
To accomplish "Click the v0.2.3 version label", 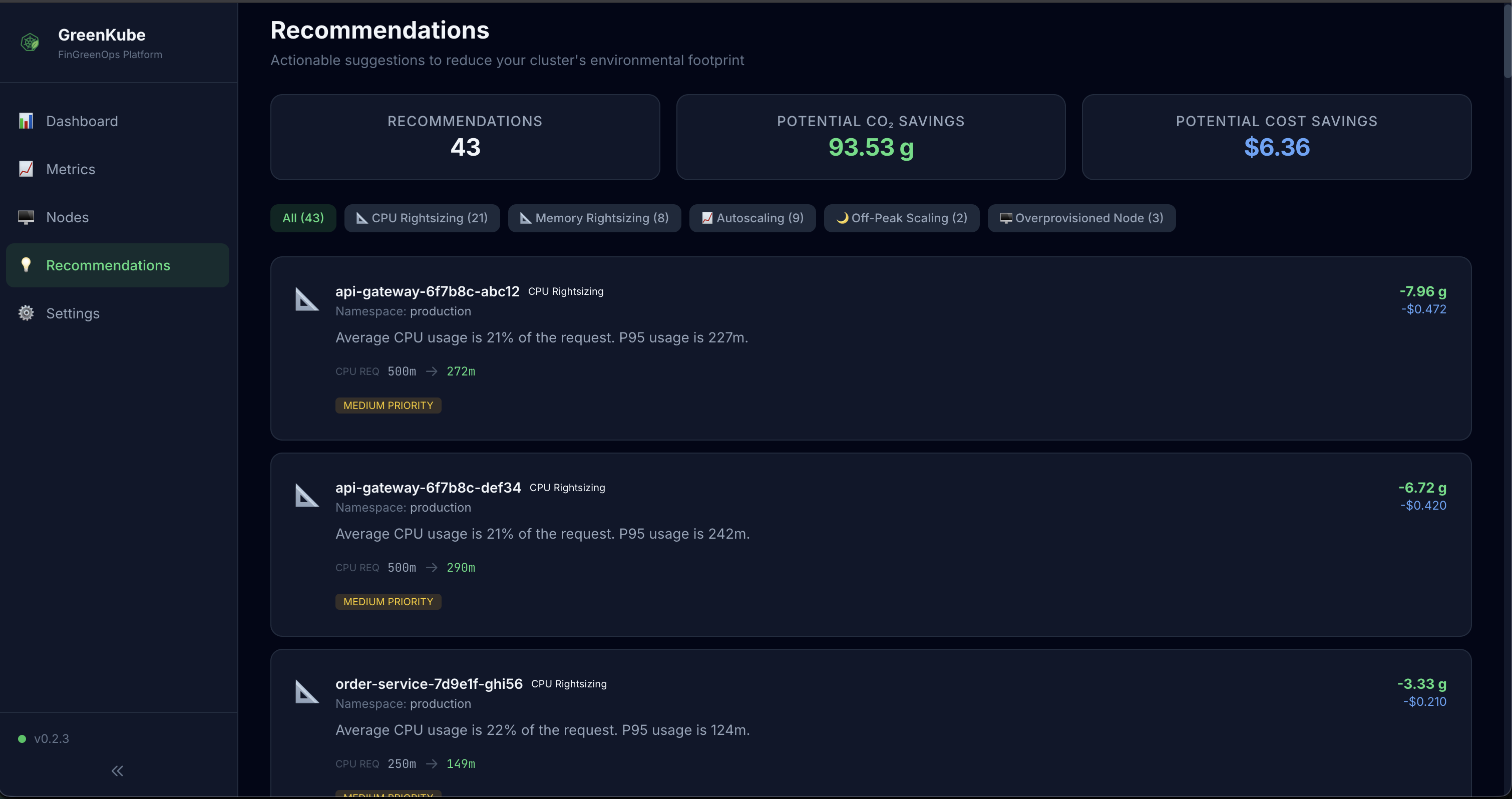I will [52, 738].
